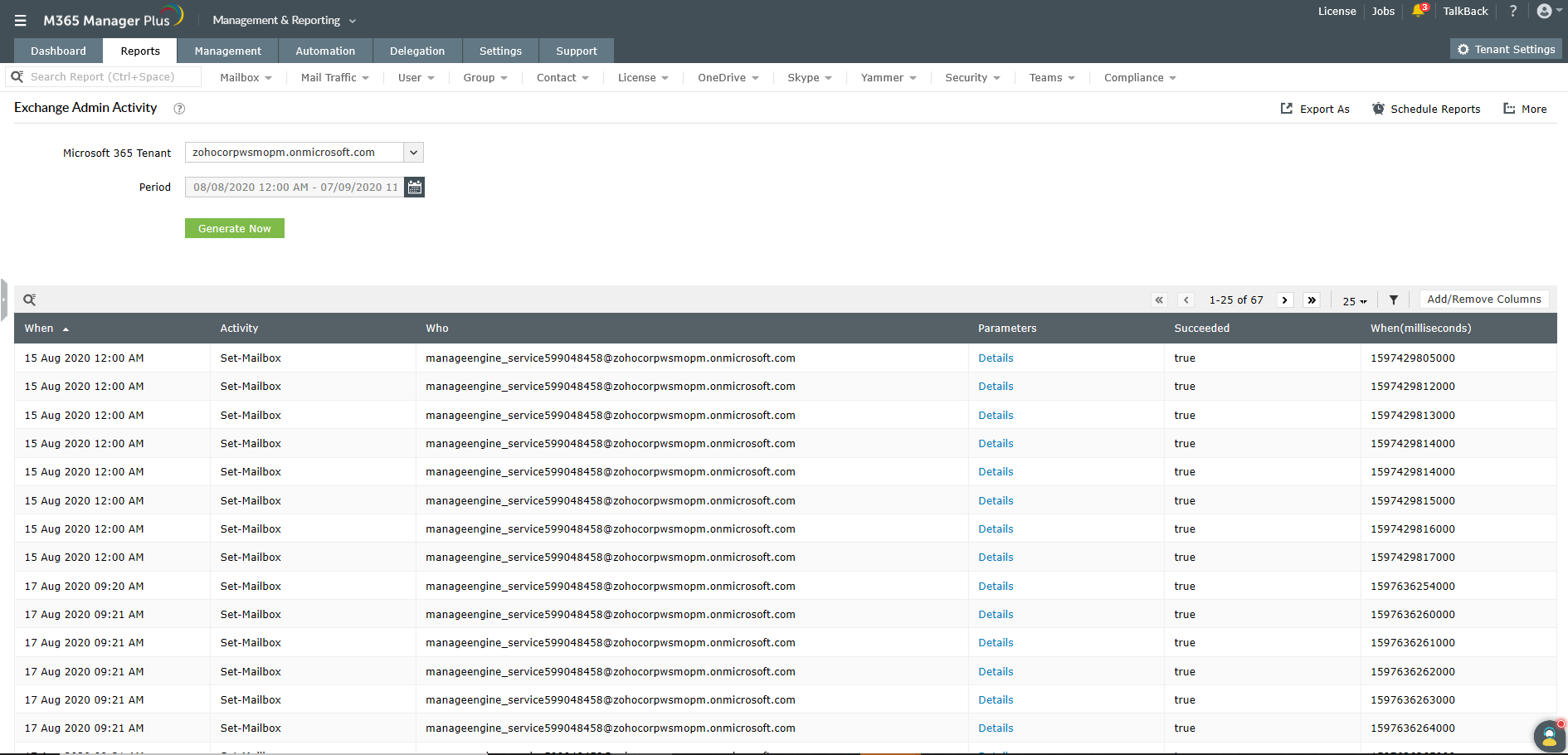
Task: Open the Exchange Admin Activity help icon
Action: tap(179, 109)
